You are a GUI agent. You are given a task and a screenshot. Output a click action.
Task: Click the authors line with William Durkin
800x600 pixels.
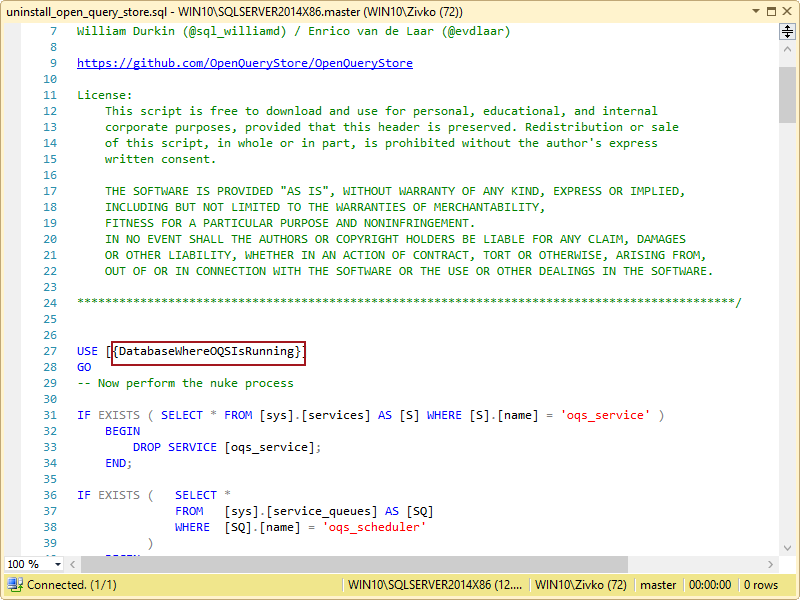(294, 32)
